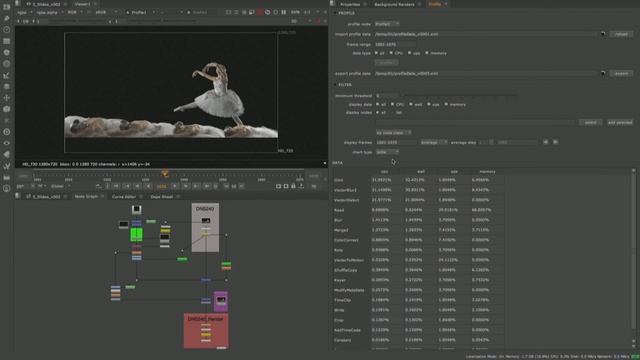Click the import profile data path field

pyautogui.click(x=485, y=34)
